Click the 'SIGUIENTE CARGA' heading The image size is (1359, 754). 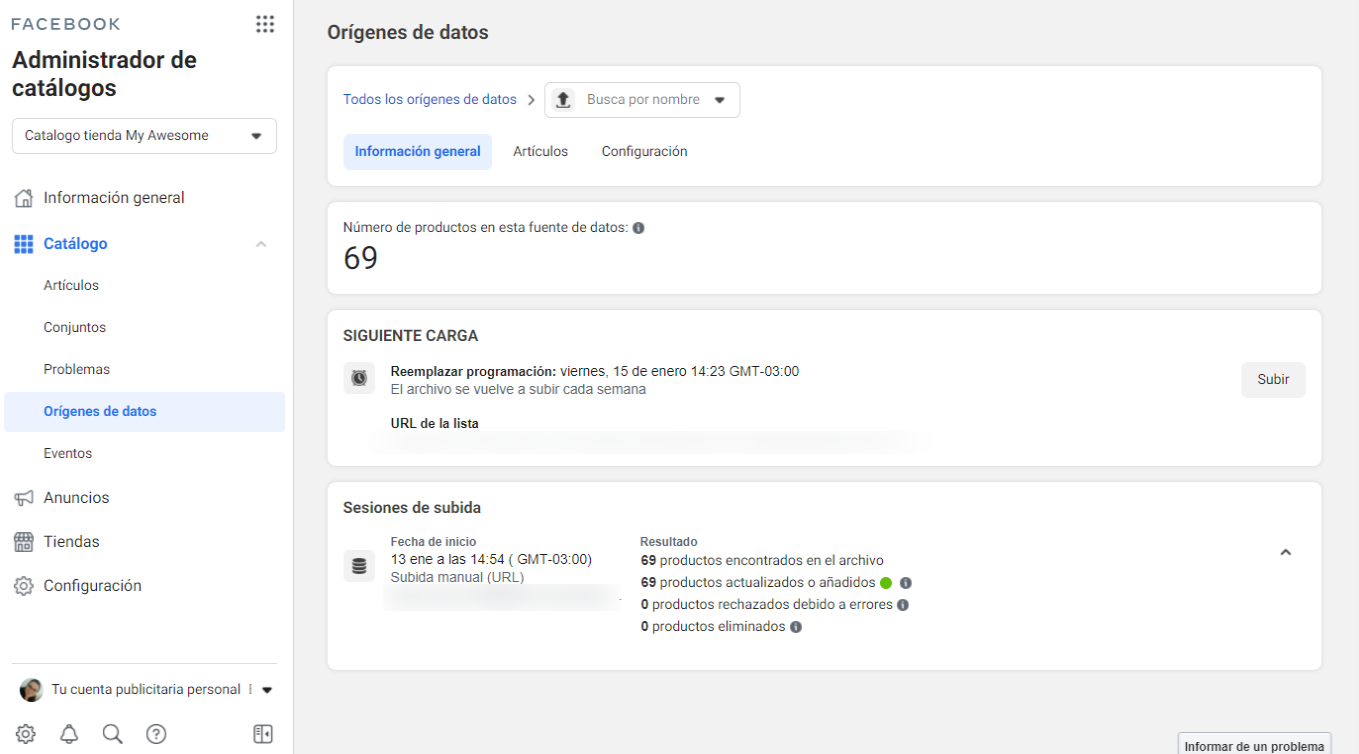coord(411,336)
